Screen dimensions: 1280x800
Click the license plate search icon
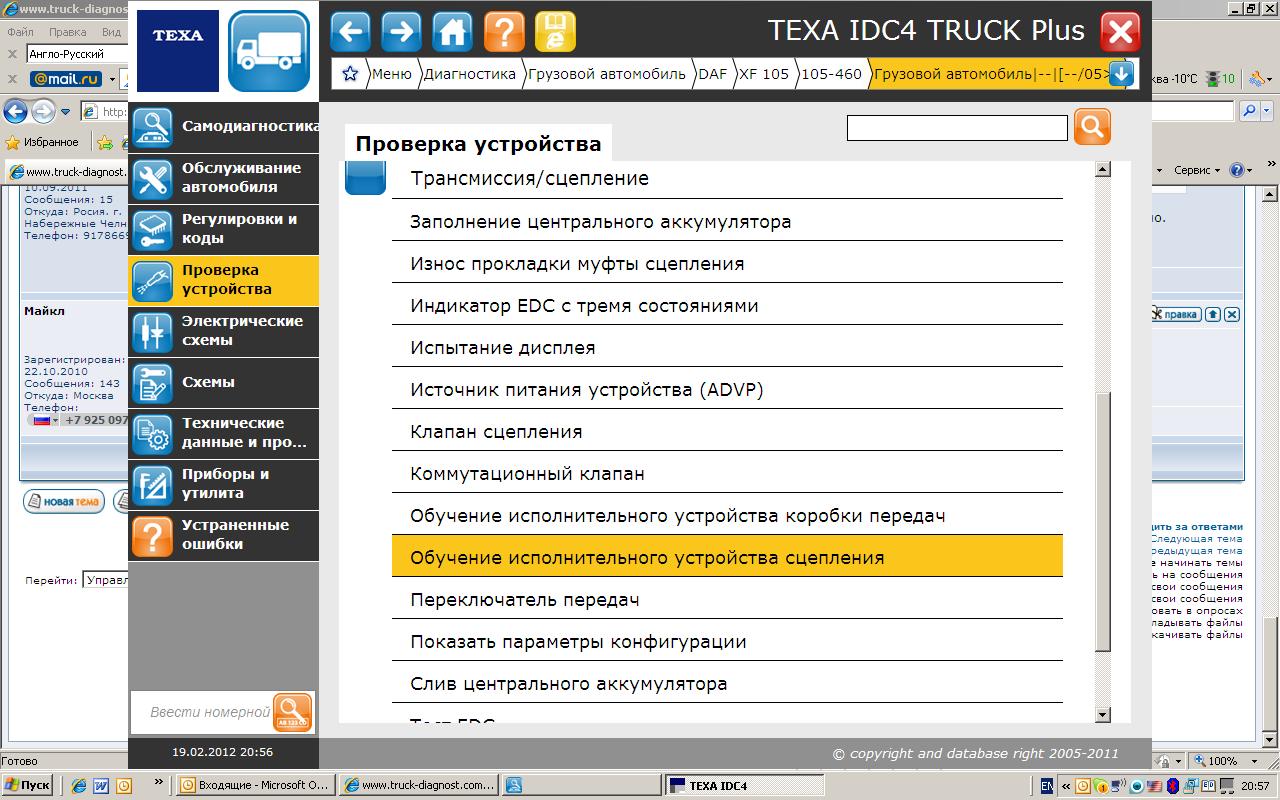[292, 713]
